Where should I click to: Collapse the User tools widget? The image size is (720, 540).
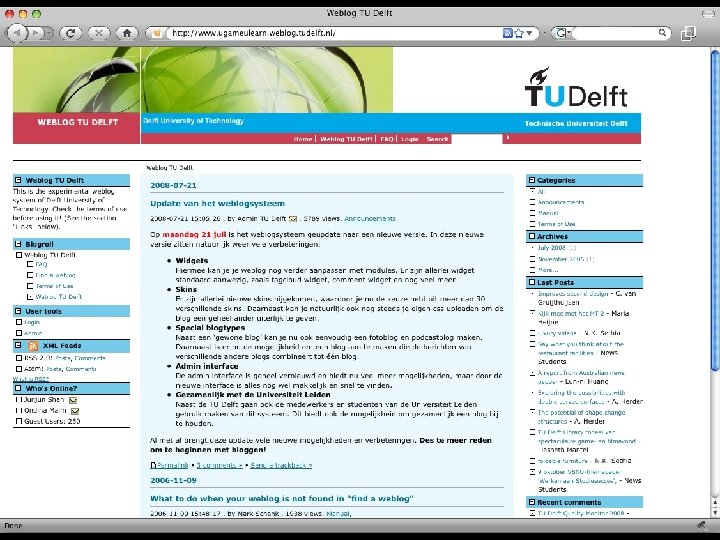pyautogui.click(x=18, y=311)
